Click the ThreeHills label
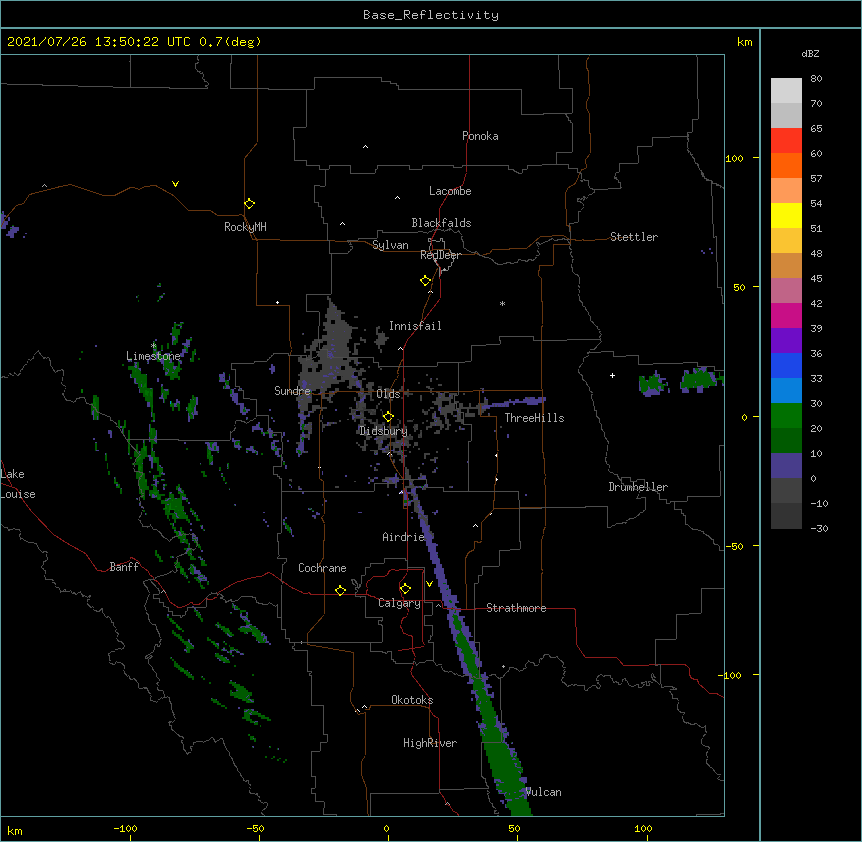This screenshot has width=862, height=842. pyautogui.click(x=534, y=418)
